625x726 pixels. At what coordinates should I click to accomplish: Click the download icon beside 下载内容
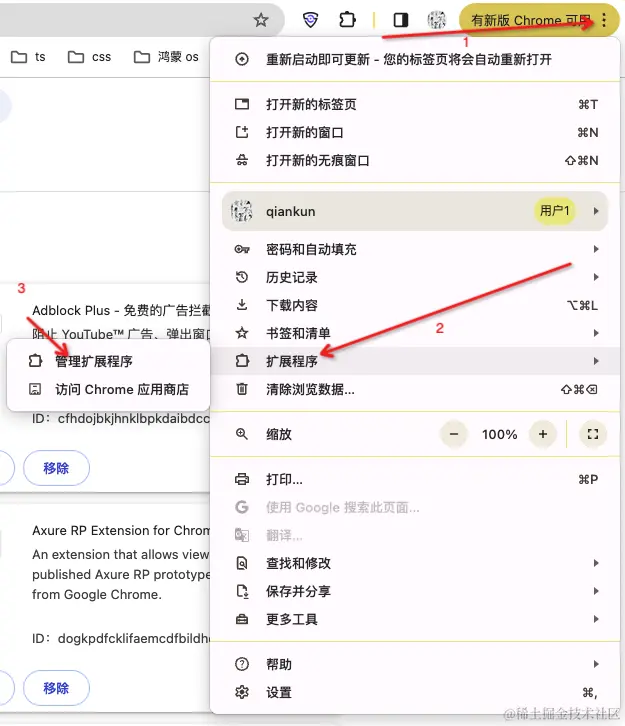(242, 305)
